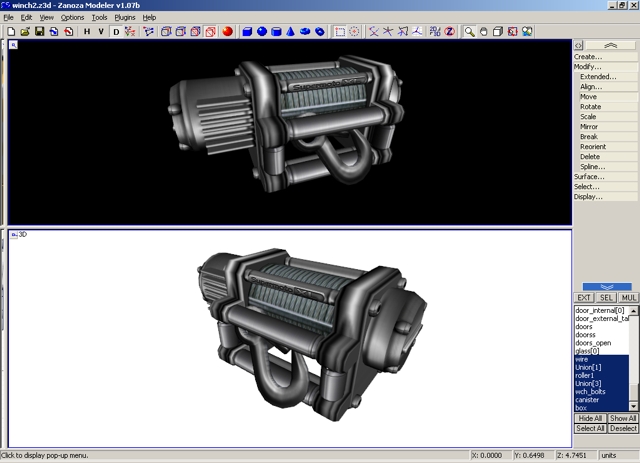This screenshot has height=463, width=640.
Task: Expand the Display... command group
Action: pyautogui.click(x=588, y=197)
